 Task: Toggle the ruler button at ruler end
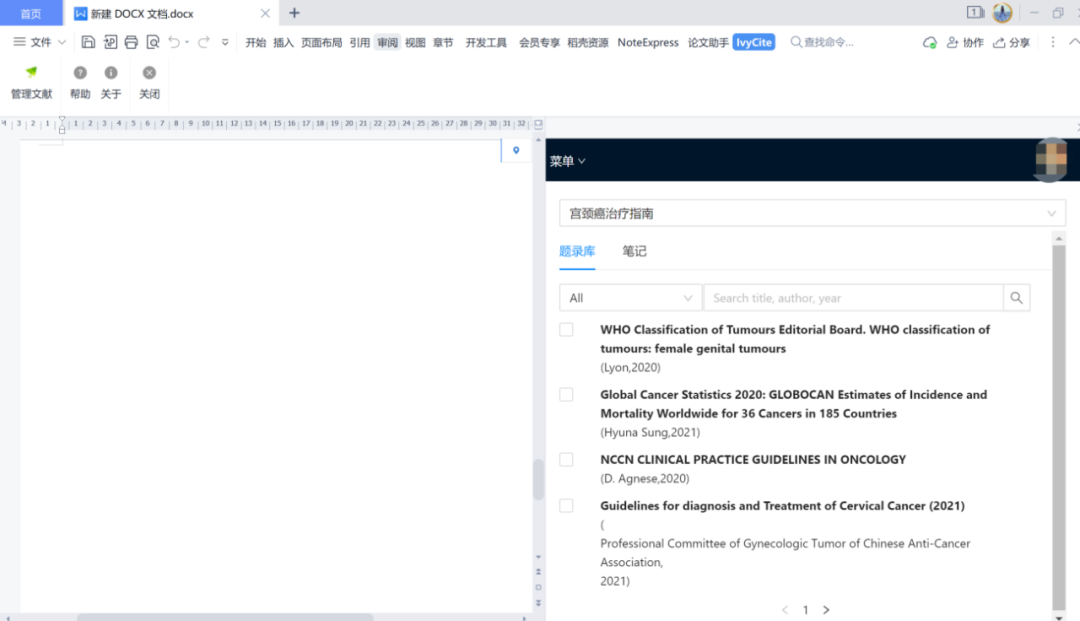pyautogui.click(x=539, y=124)
